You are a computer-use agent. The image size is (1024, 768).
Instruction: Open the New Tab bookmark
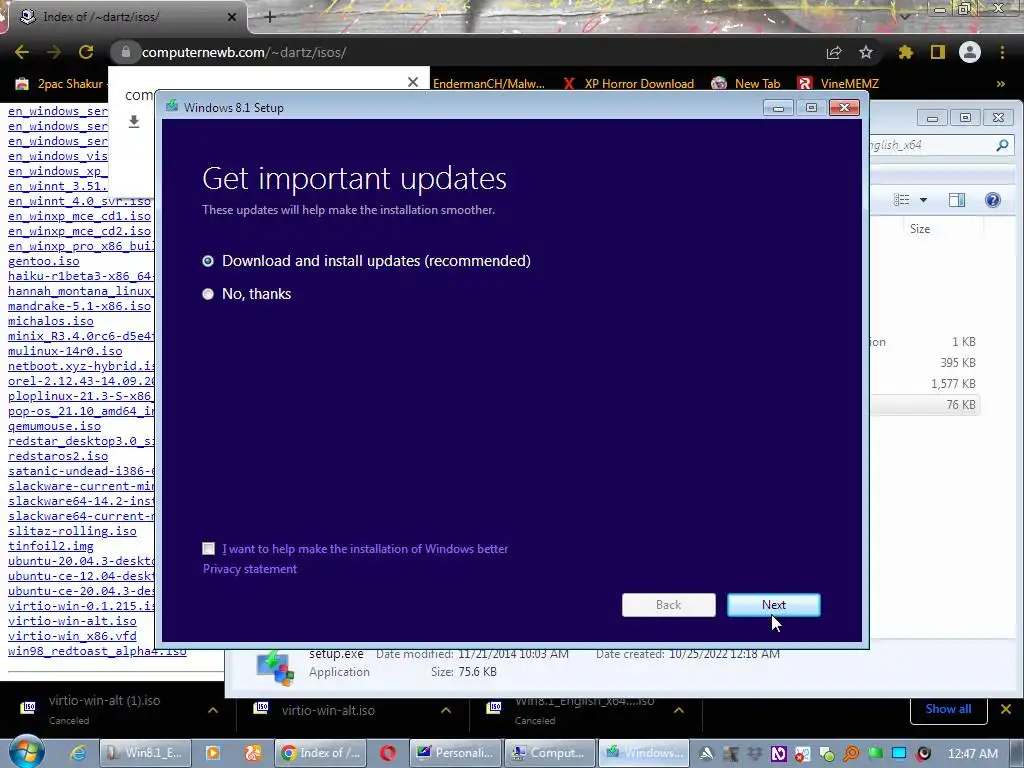[746, 84]
